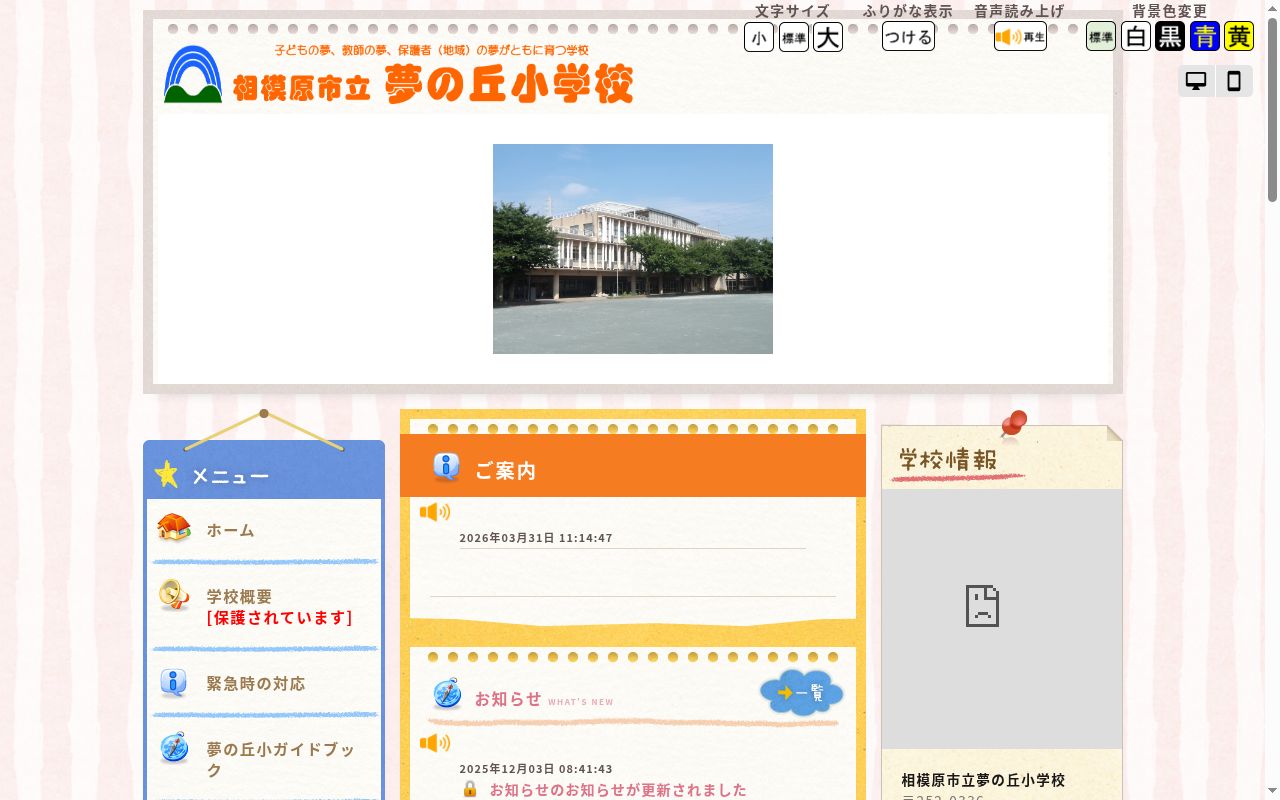This screenshot has height=800, width=1280.
Task: Open the school building photo
Action: tap(633, 249)
